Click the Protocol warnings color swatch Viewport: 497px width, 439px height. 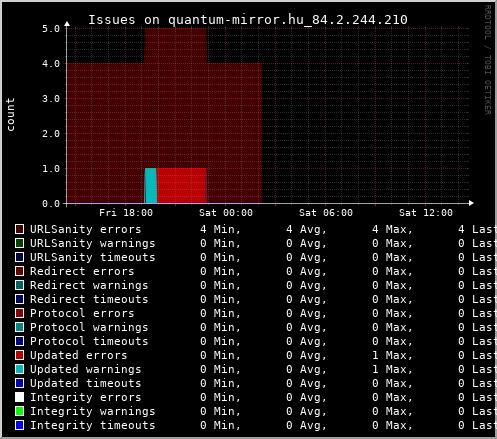(x=19, y=327)
